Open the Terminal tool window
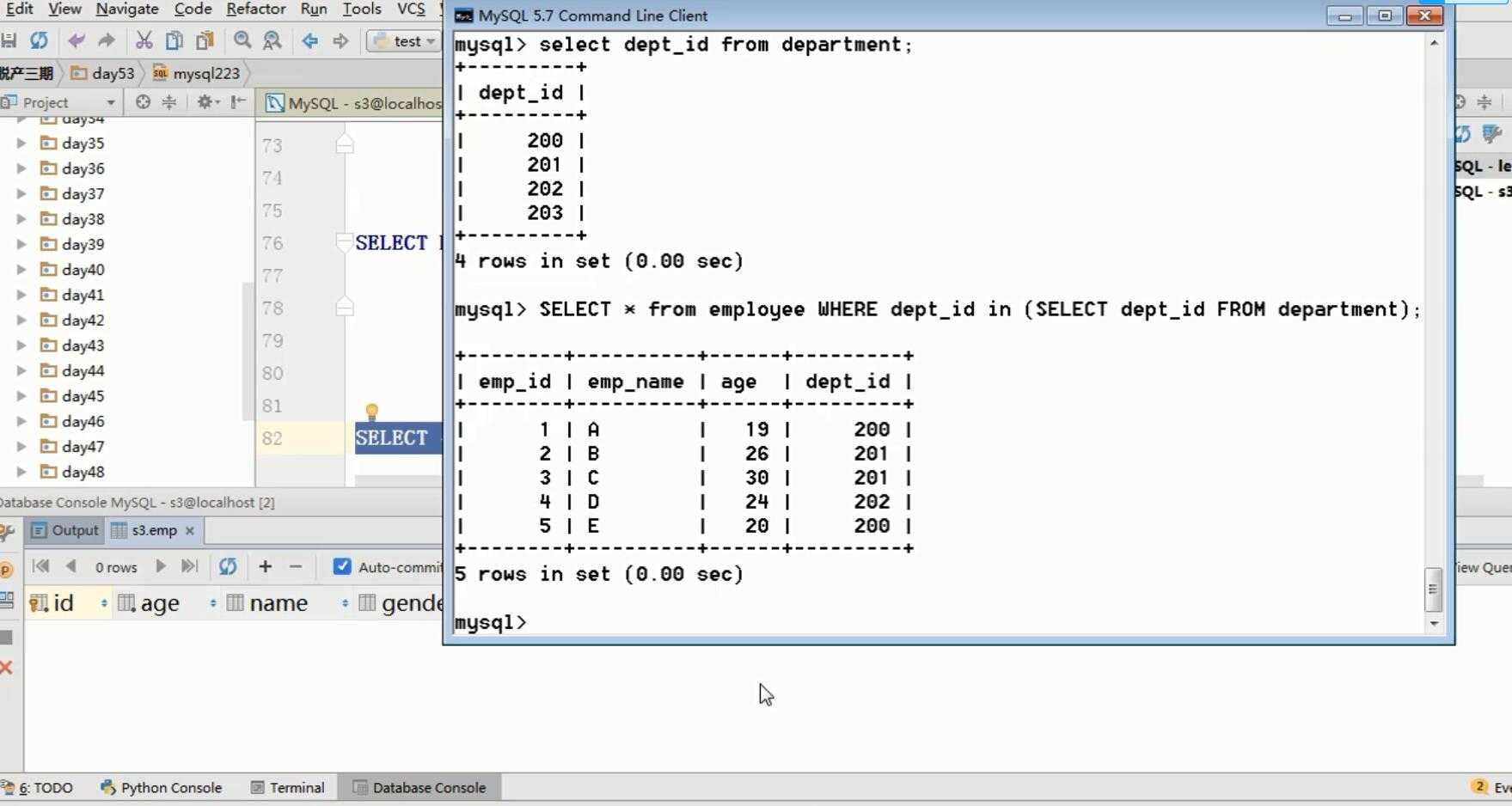Screen dimensions: 1512x806 287,787
